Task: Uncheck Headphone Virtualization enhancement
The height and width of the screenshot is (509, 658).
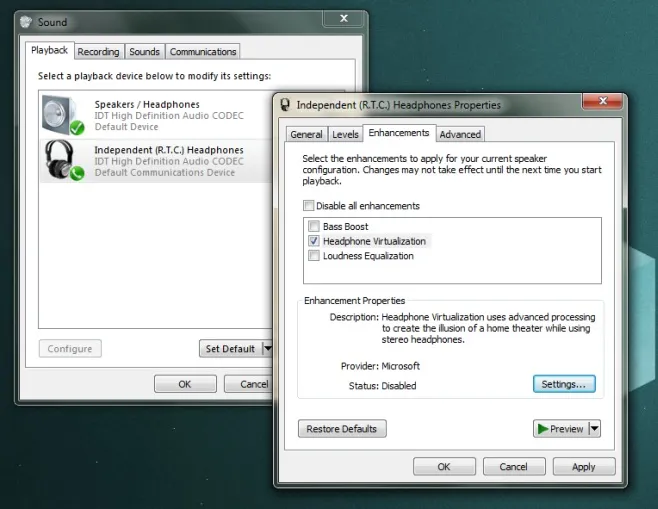Action: pos(314,241)
